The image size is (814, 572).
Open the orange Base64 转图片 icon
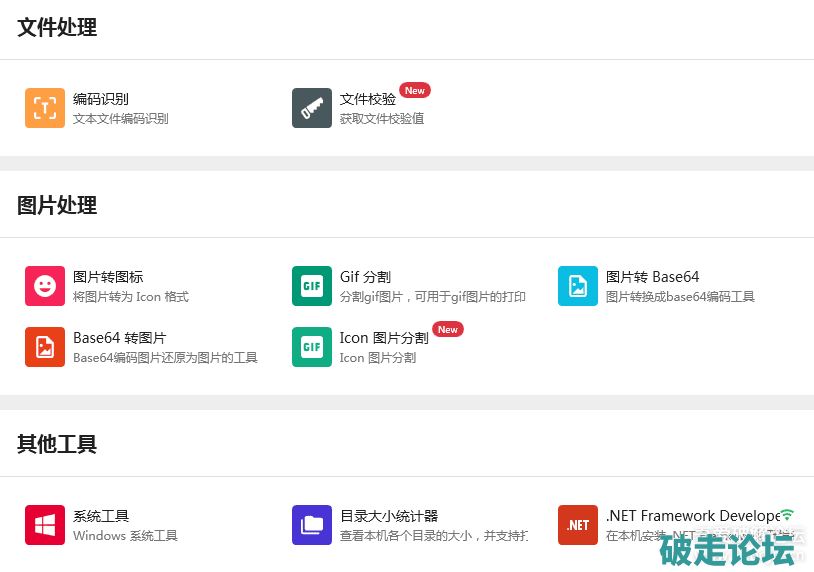(x=45, y=347)
